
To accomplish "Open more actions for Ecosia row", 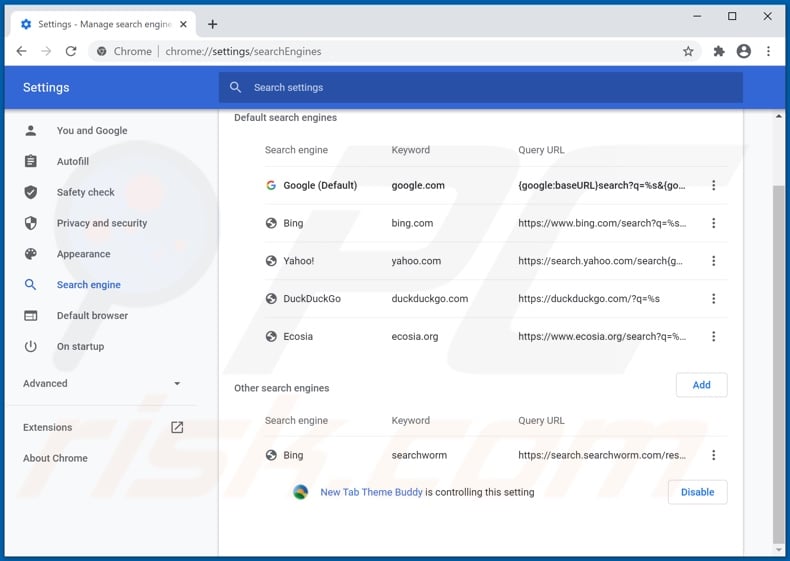I will point(713,337).
